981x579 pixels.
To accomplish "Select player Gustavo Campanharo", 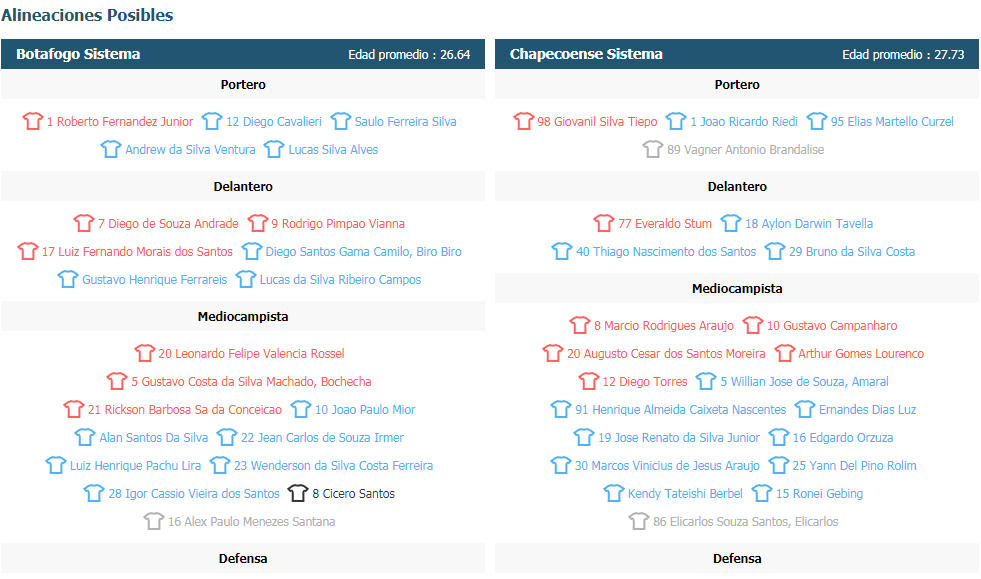I will tap(832, 325).
